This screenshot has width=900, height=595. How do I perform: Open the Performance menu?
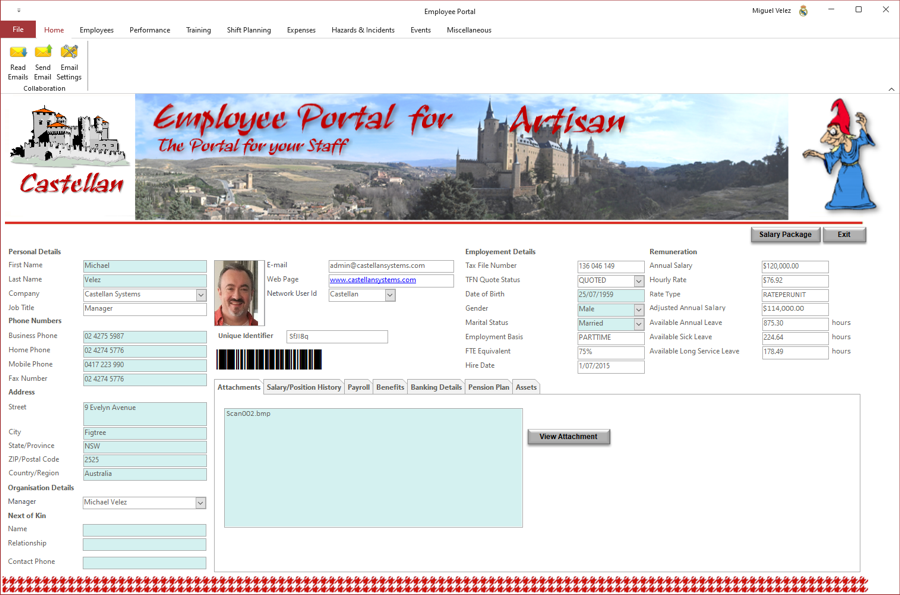click(149, 30)
